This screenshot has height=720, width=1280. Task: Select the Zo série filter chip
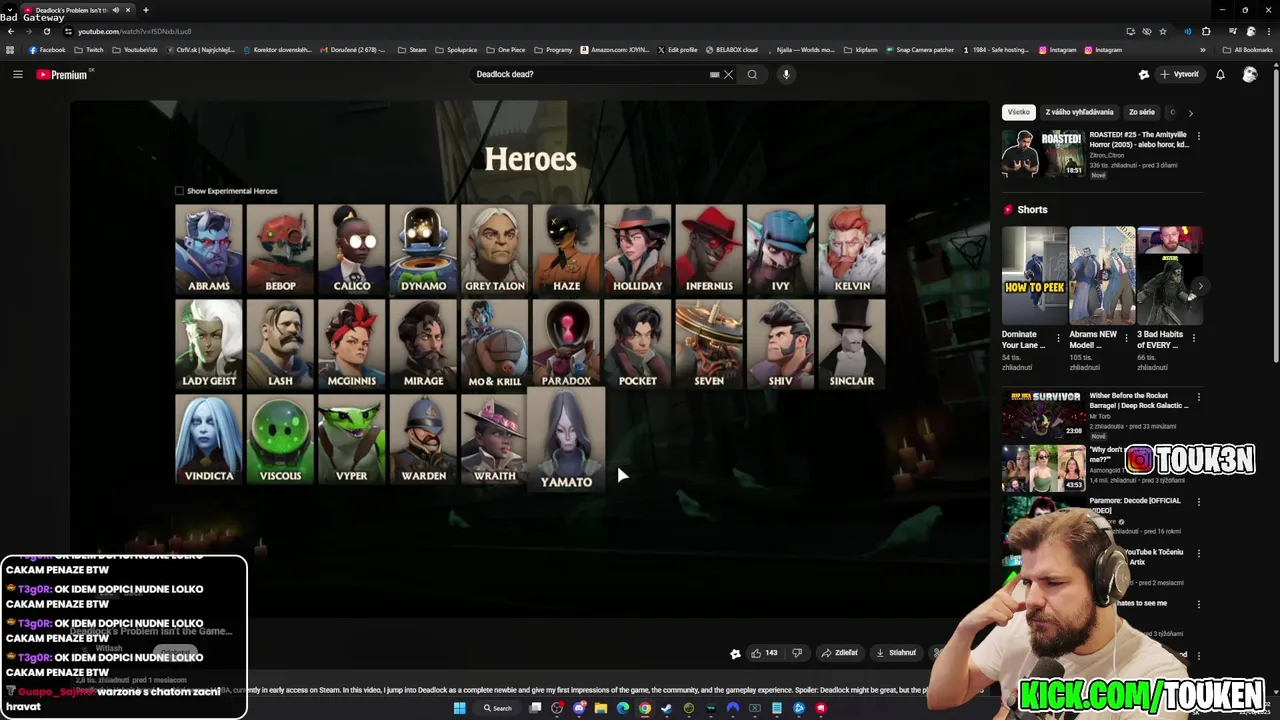point(1141,112)
